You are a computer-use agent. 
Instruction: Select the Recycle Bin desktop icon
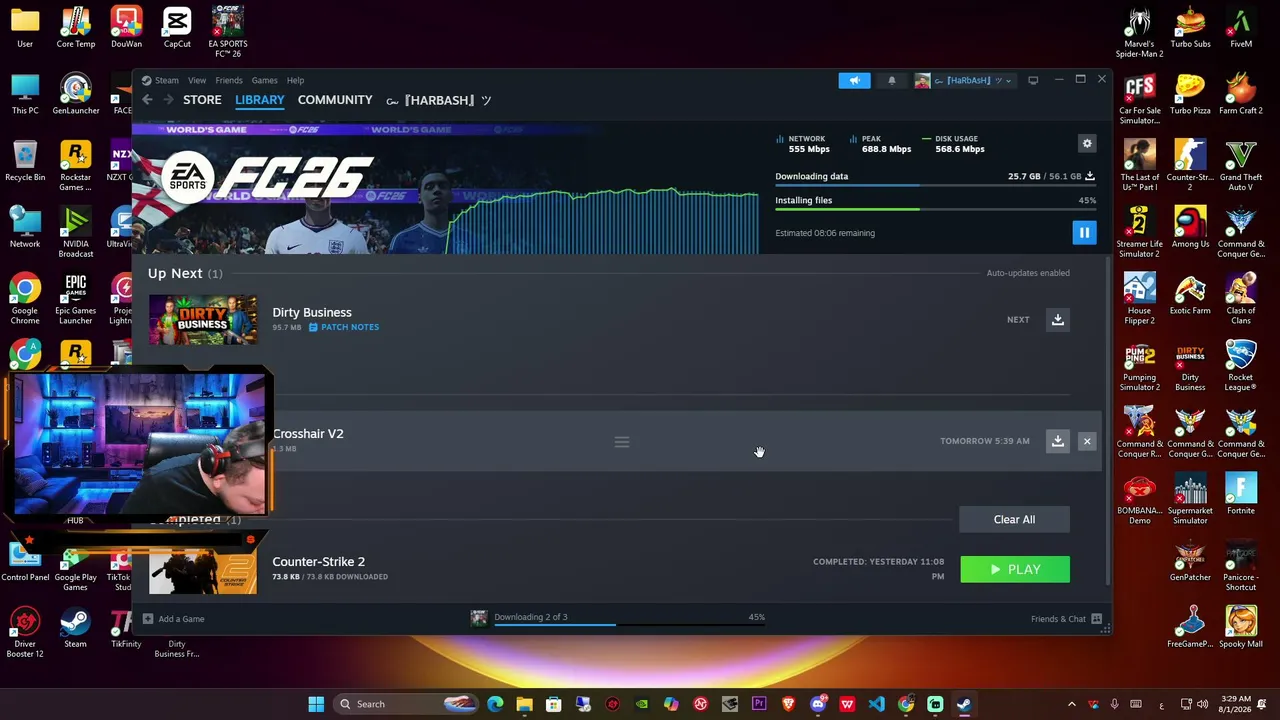[25, 160]
